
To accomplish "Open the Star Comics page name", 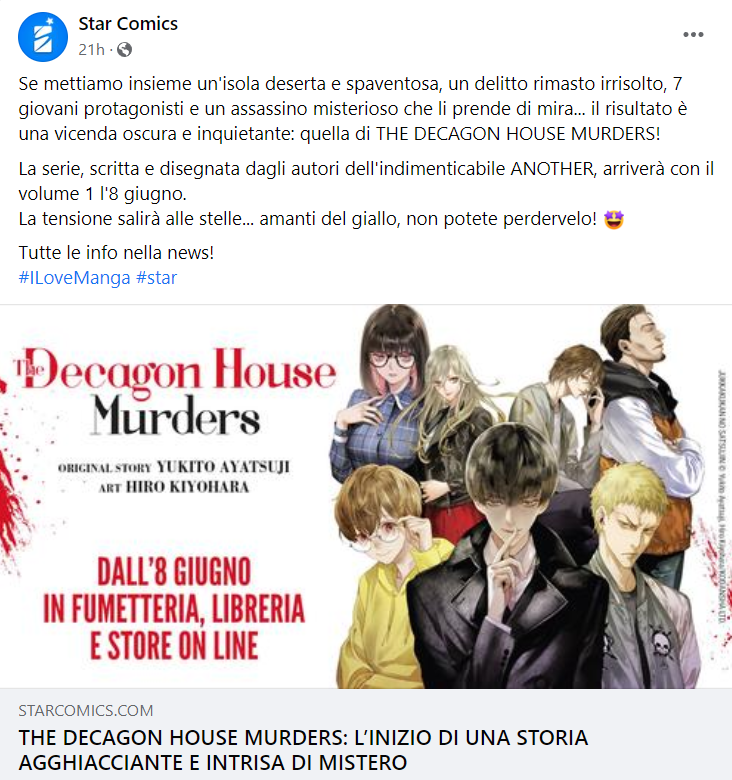I will point(128,23).
